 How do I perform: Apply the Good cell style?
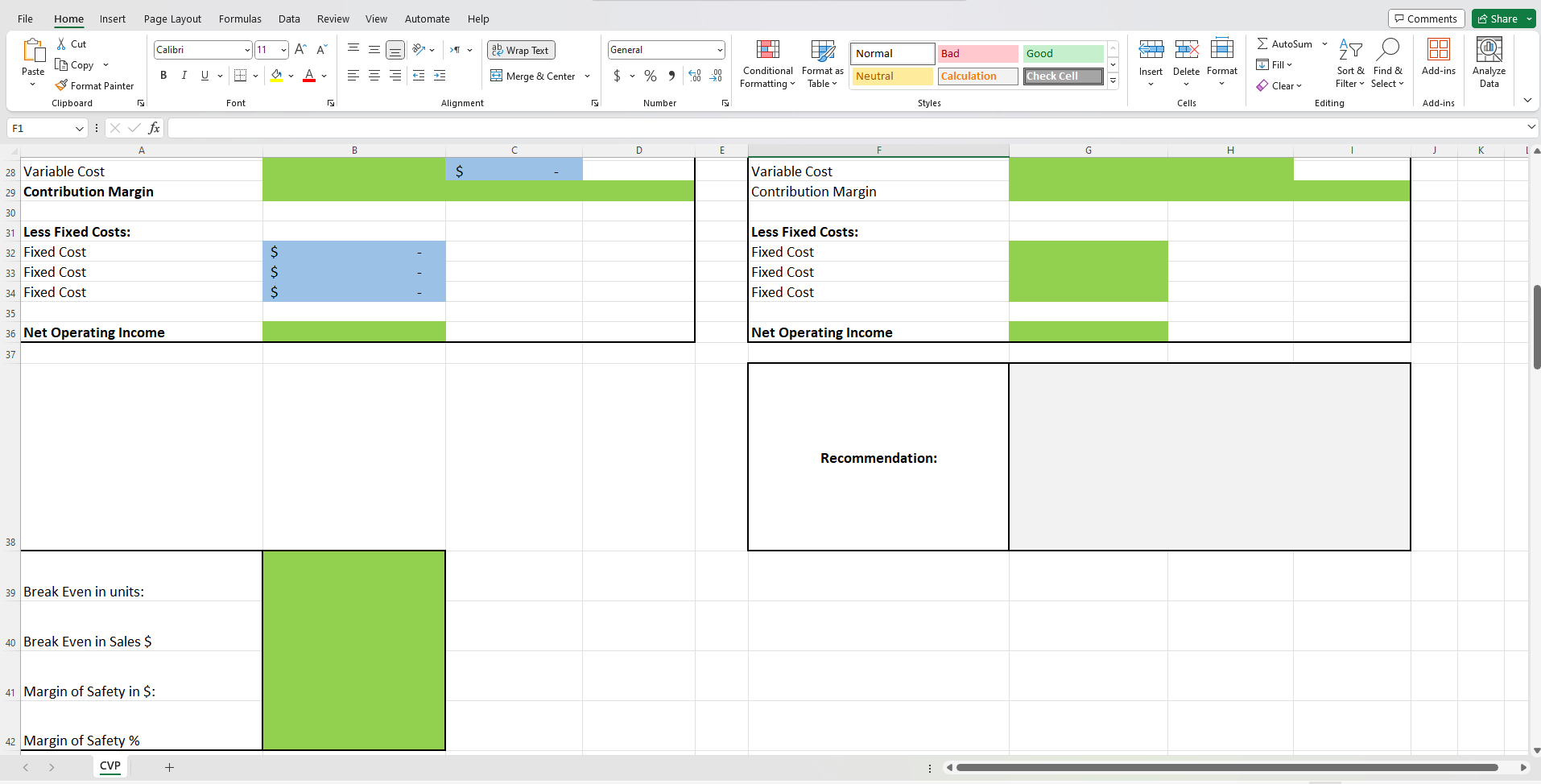click(x=1063, y=53)
